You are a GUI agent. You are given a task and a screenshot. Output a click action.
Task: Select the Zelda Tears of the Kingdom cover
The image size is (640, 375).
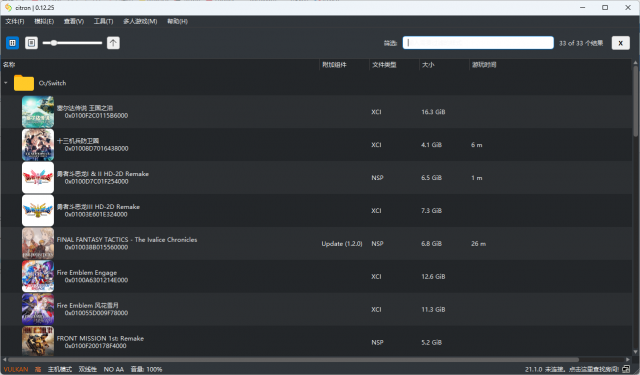(x=38, y=112)
